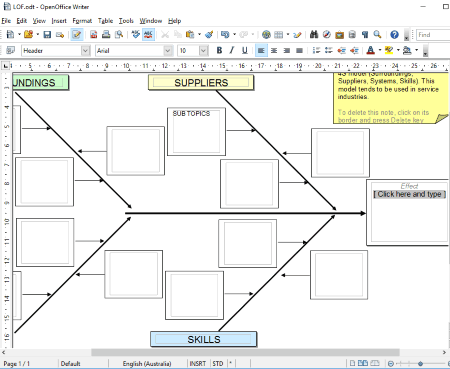Click in the Find text field
The image size is (450, 369).
433,35
